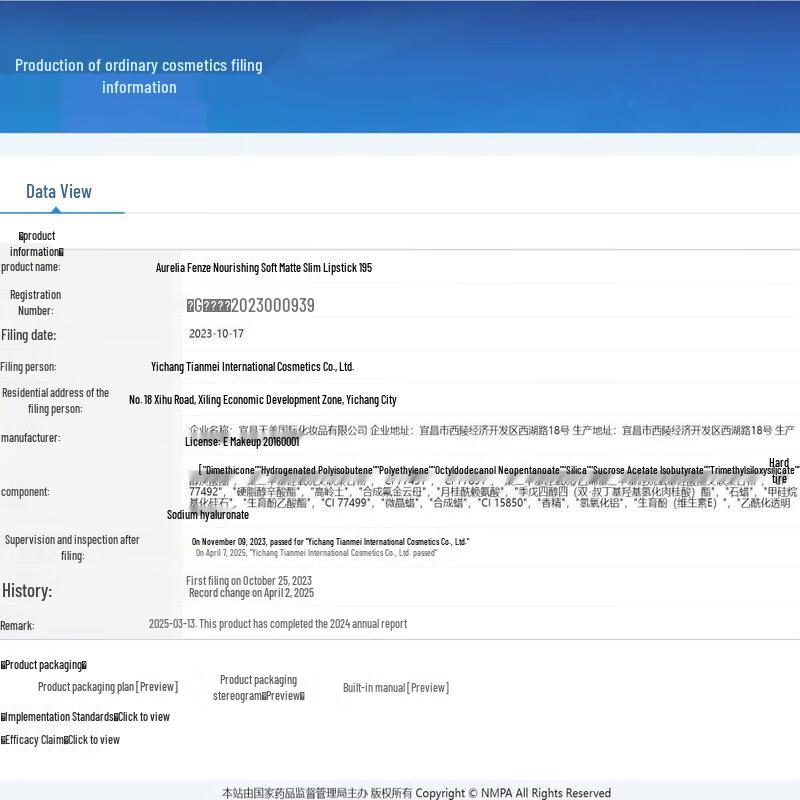Click filing person Yichang Tianmei International Cosmetics

(253, 367)
